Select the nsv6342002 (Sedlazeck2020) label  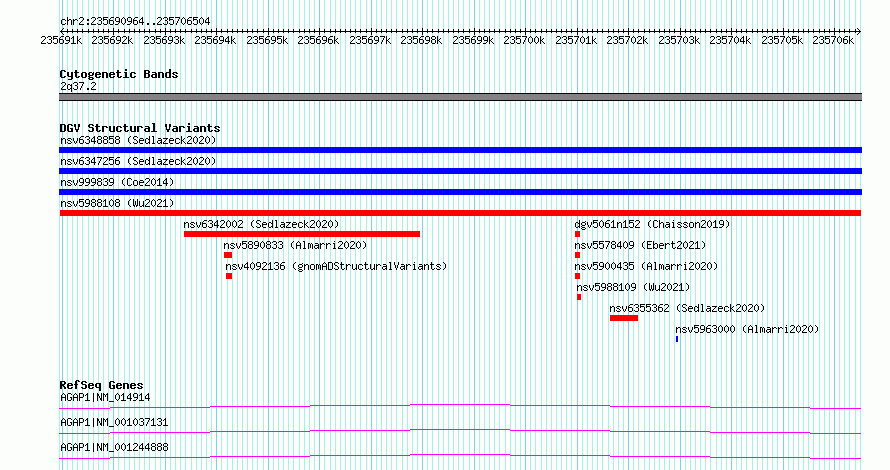[261, 224]
